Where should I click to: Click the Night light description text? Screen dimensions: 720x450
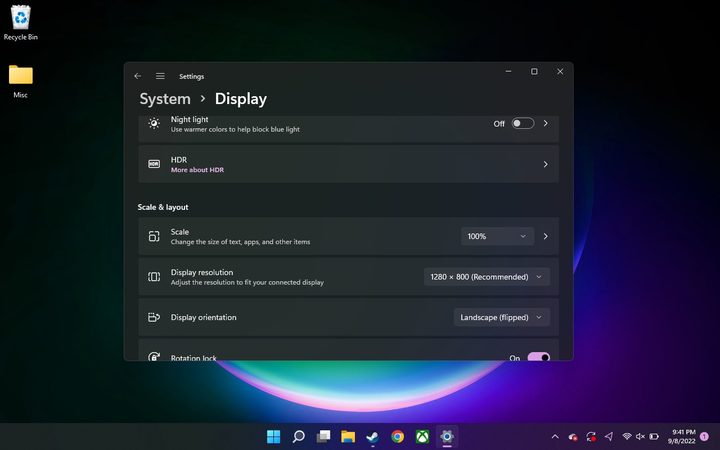click(x=235, y=129)
